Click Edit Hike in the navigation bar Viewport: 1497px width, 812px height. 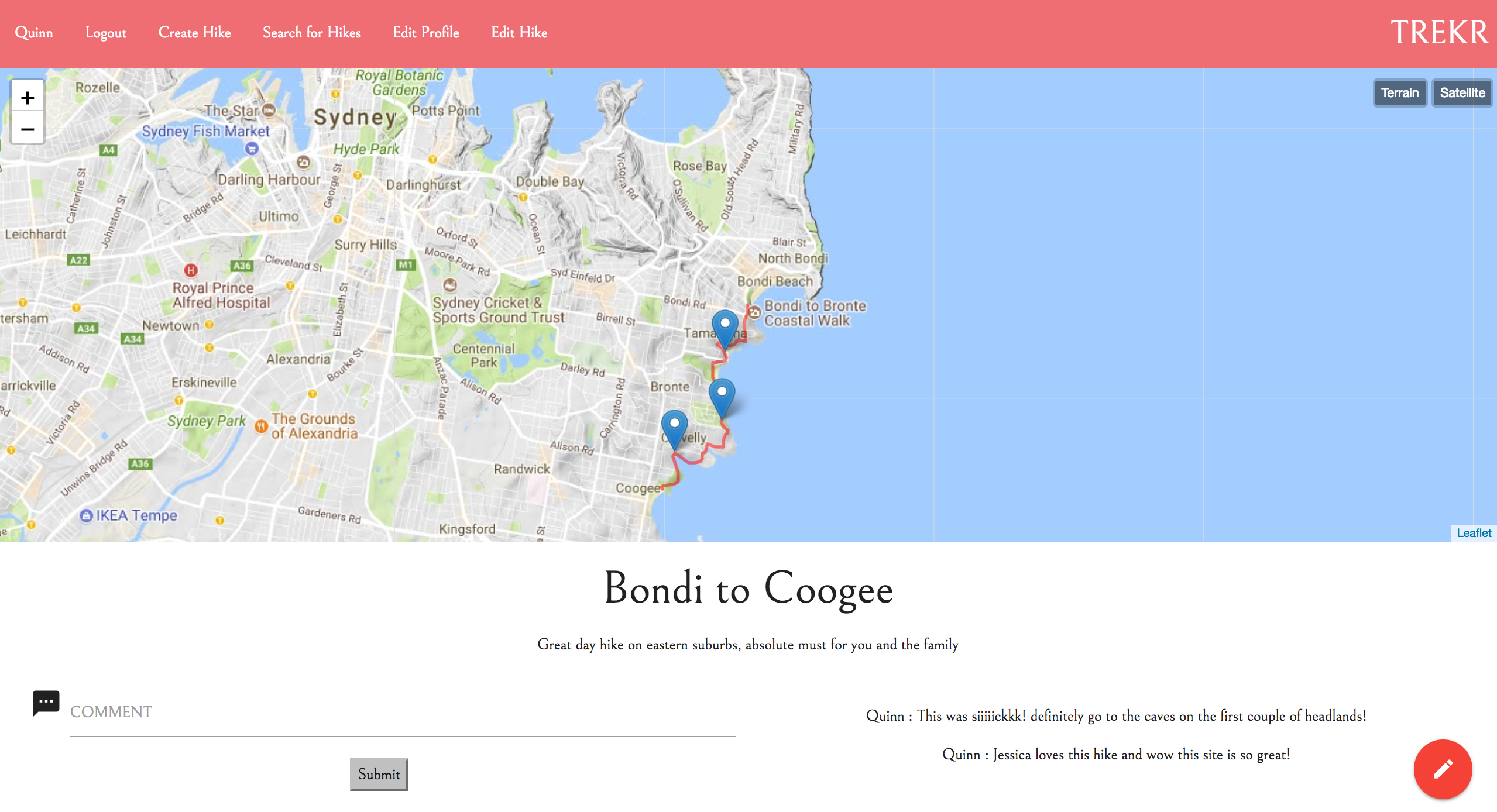pos(519,33)
